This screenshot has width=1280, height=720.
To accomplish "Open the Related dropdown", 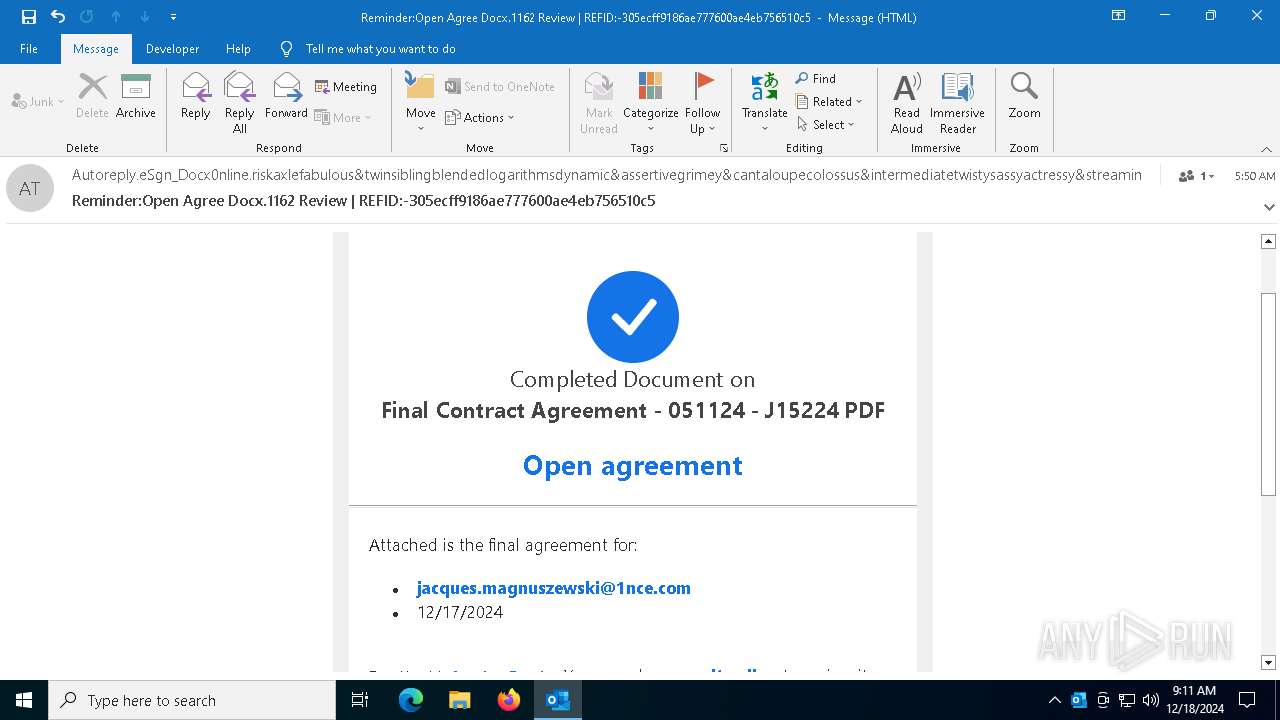I will tap(829, 101).
